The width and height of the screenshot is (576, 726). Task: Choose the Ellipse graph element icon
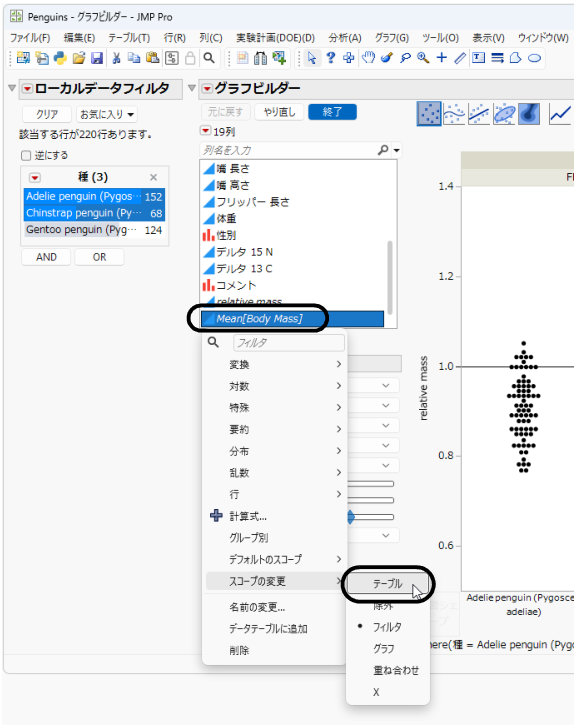pos(504,113)
